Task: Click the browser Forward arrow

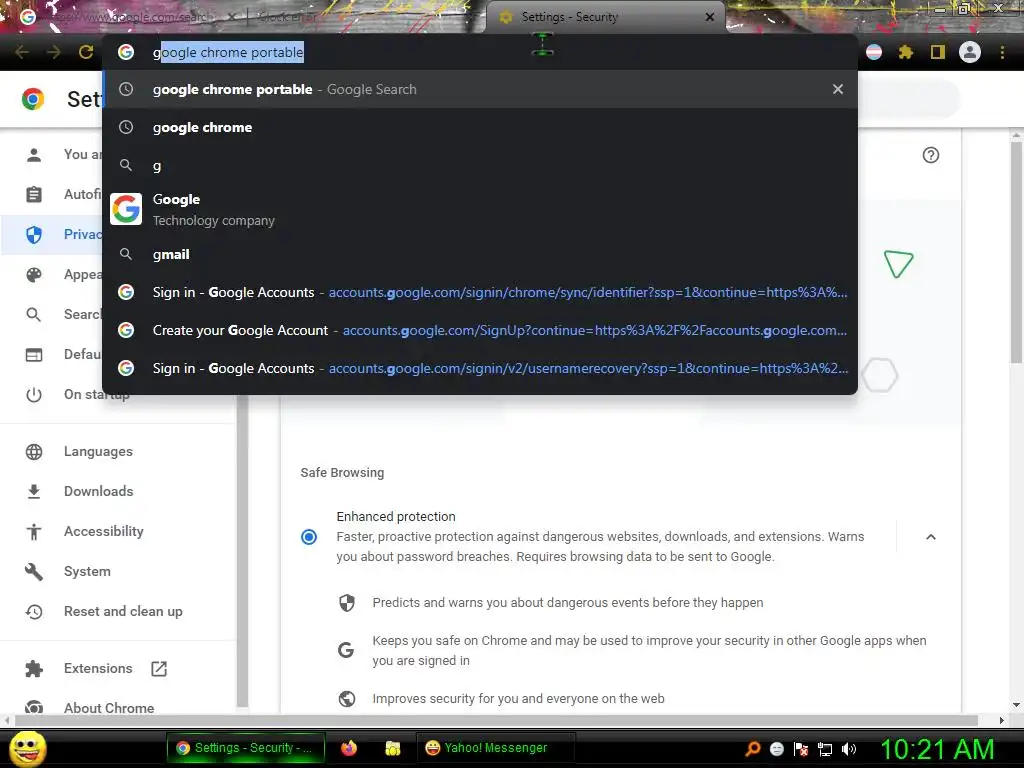Action: (x=54, y=52)
